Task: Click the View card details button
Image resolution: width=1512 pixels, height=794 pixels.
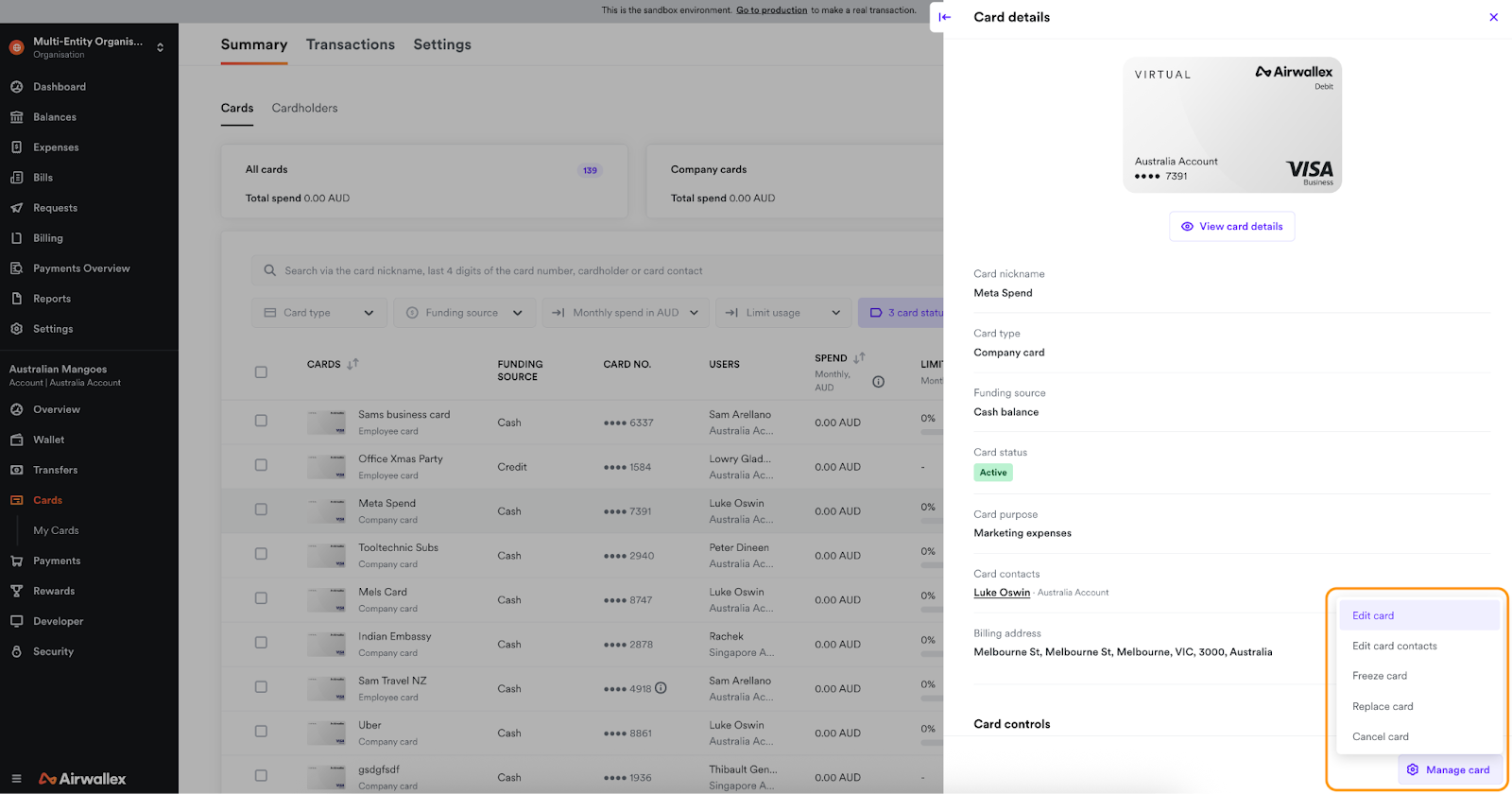Action: click(x=1231, y=227)
